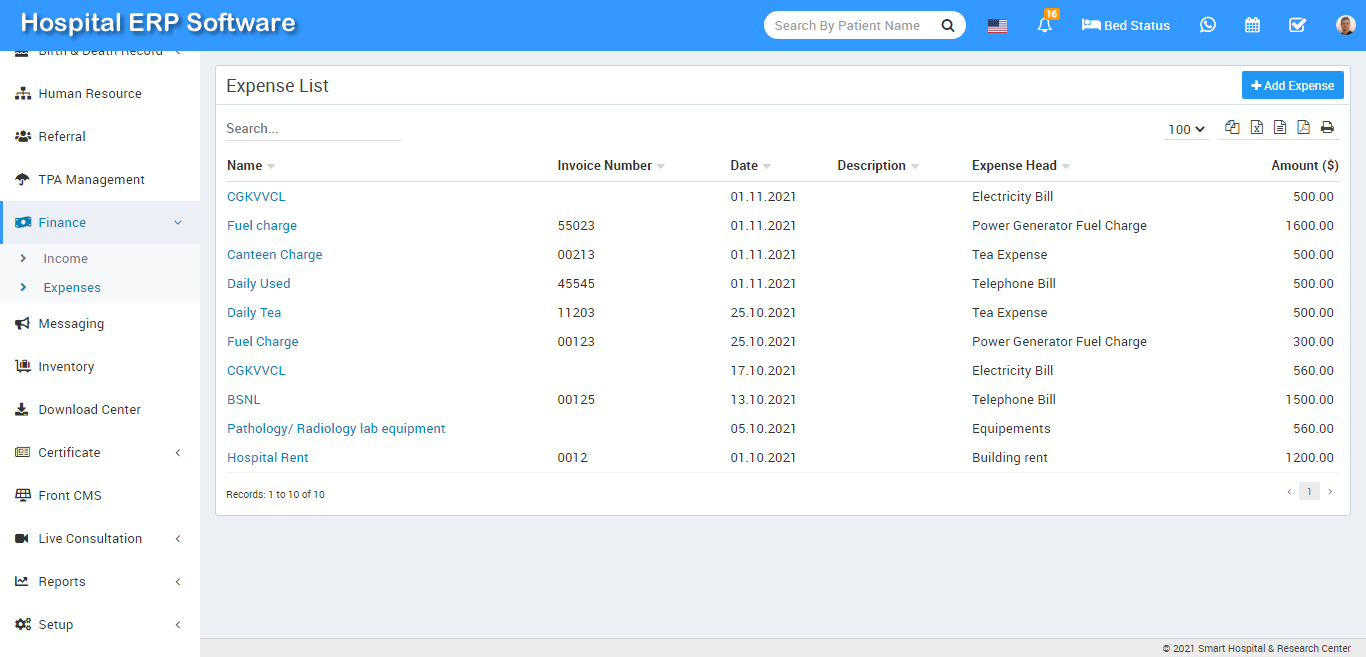Open the language flag selector
The width and height of the screenshot is (1366, 657).
click(x=997, y=26)
